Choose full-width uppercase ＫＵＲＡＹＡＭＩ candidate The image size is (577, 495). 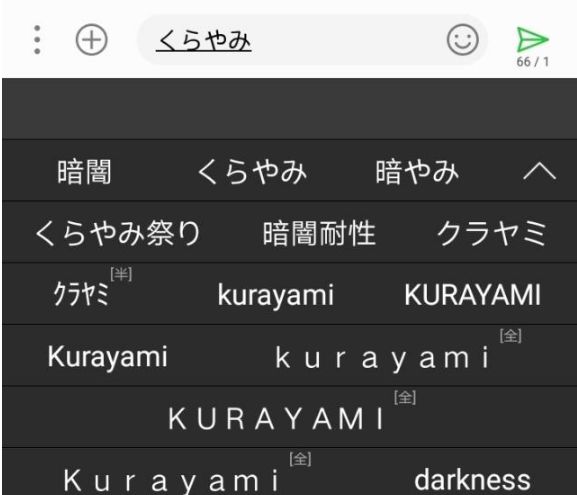[x=276, y=419]
